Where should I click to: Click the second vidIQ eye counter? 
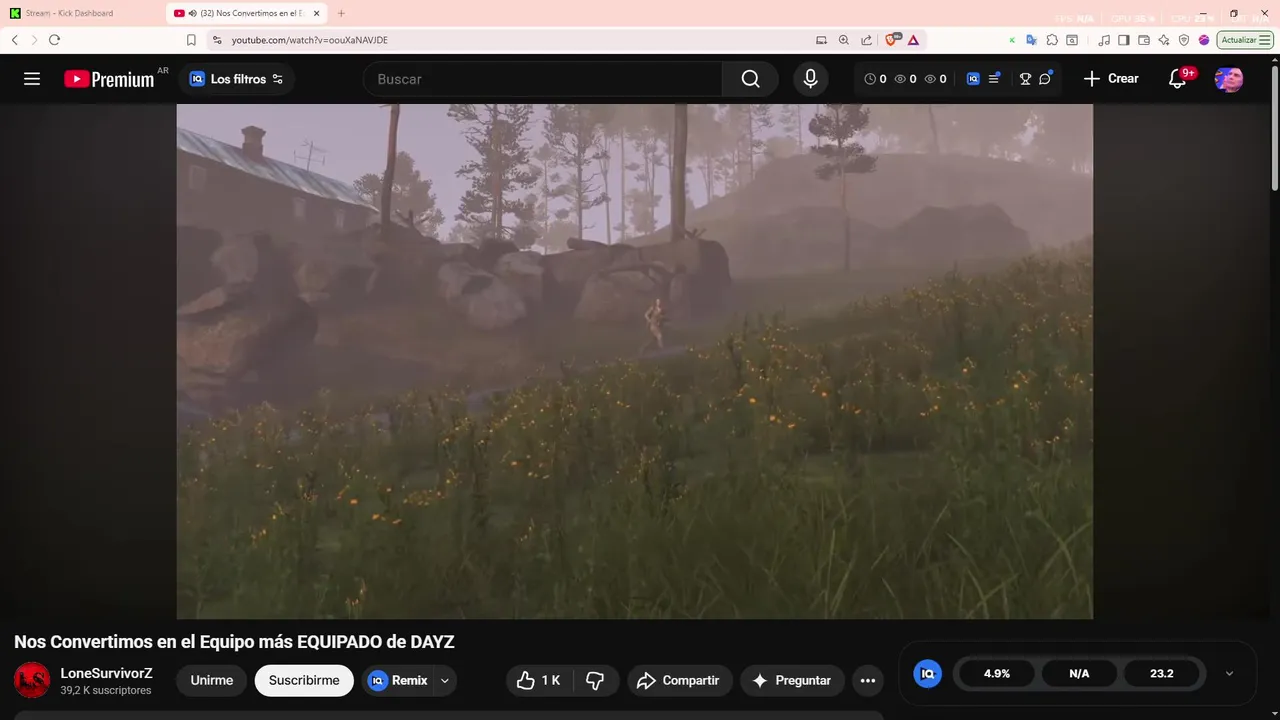pyautogui.click(x=935, y=79)
